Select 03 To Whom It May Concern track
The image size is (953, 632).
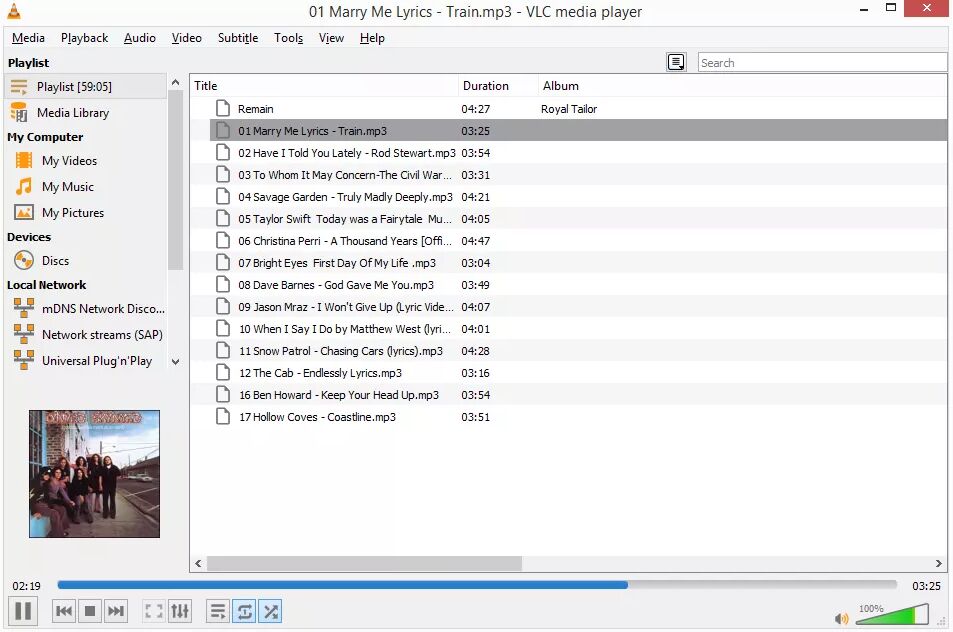[x=568, y=174]
